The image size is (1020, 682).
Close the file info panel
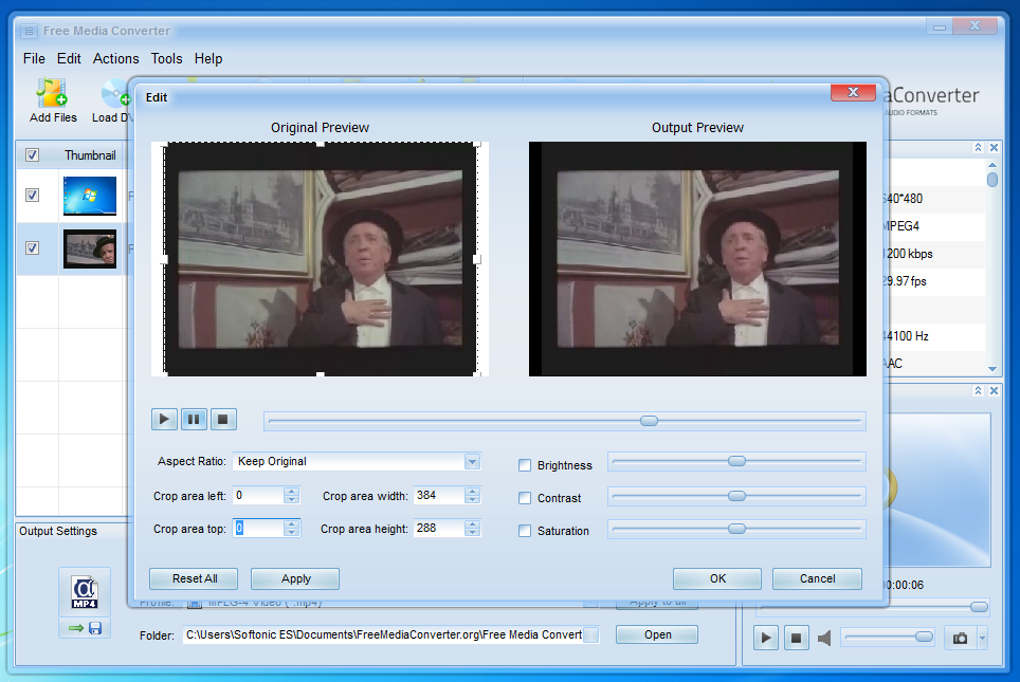tap(993, 148)
